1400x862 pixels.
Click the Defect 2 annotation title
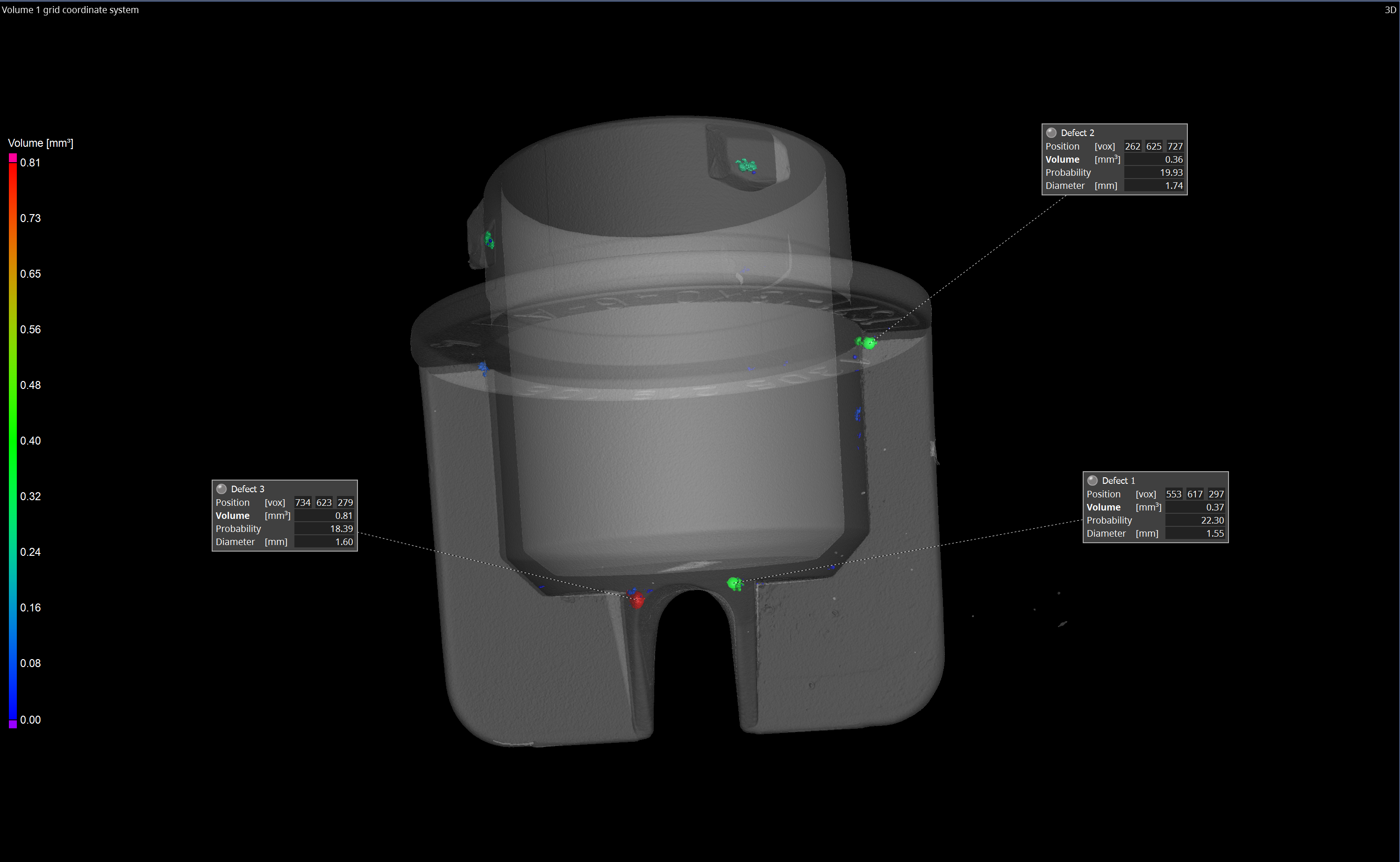pos(1077,133)
